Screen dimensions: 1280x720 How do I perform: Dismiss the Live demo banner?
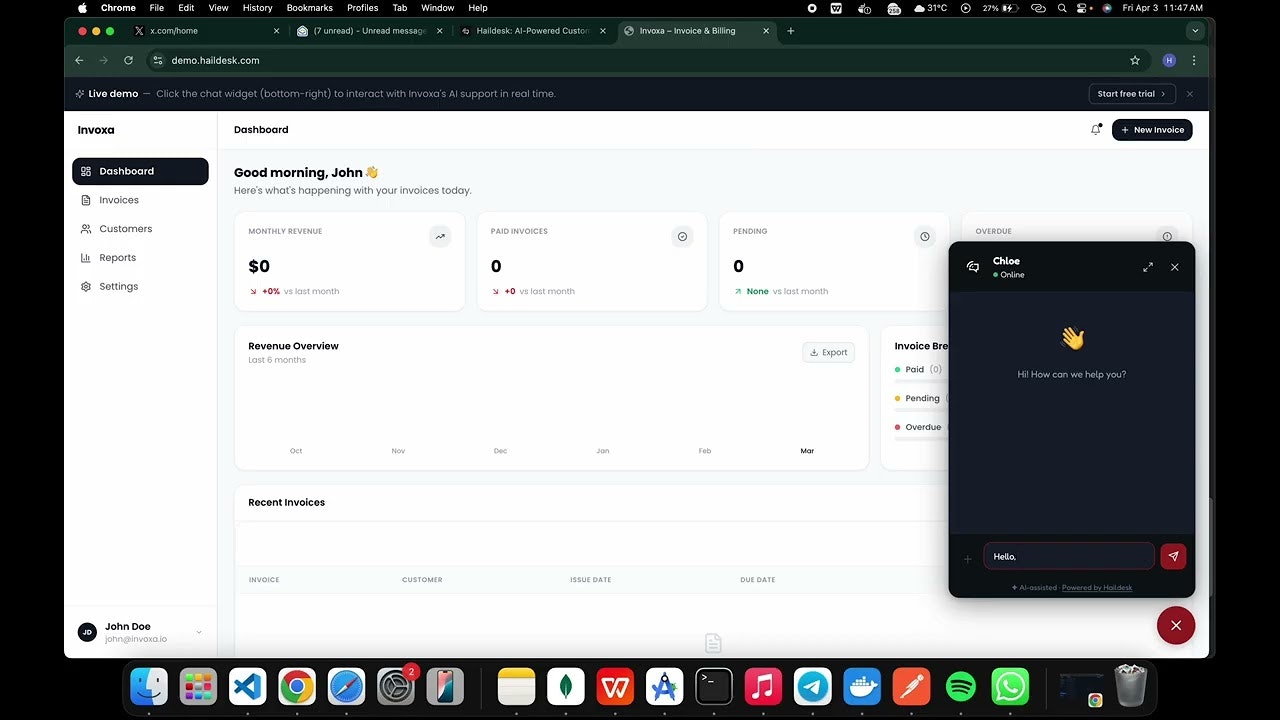(1190, 94)
